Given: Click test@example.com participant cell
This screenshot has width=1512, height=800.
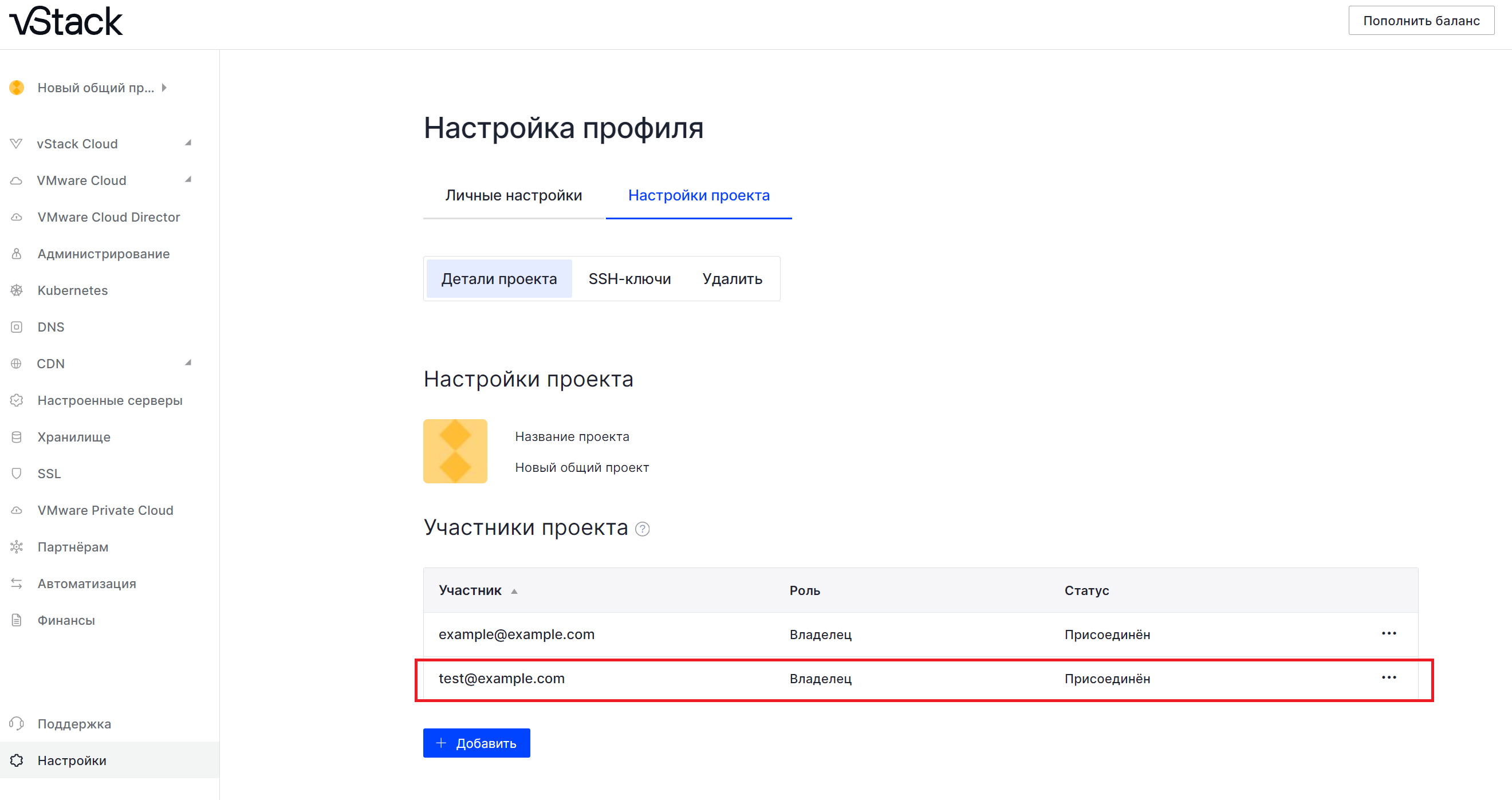Looking at the screenshot, I should point(501,678).
